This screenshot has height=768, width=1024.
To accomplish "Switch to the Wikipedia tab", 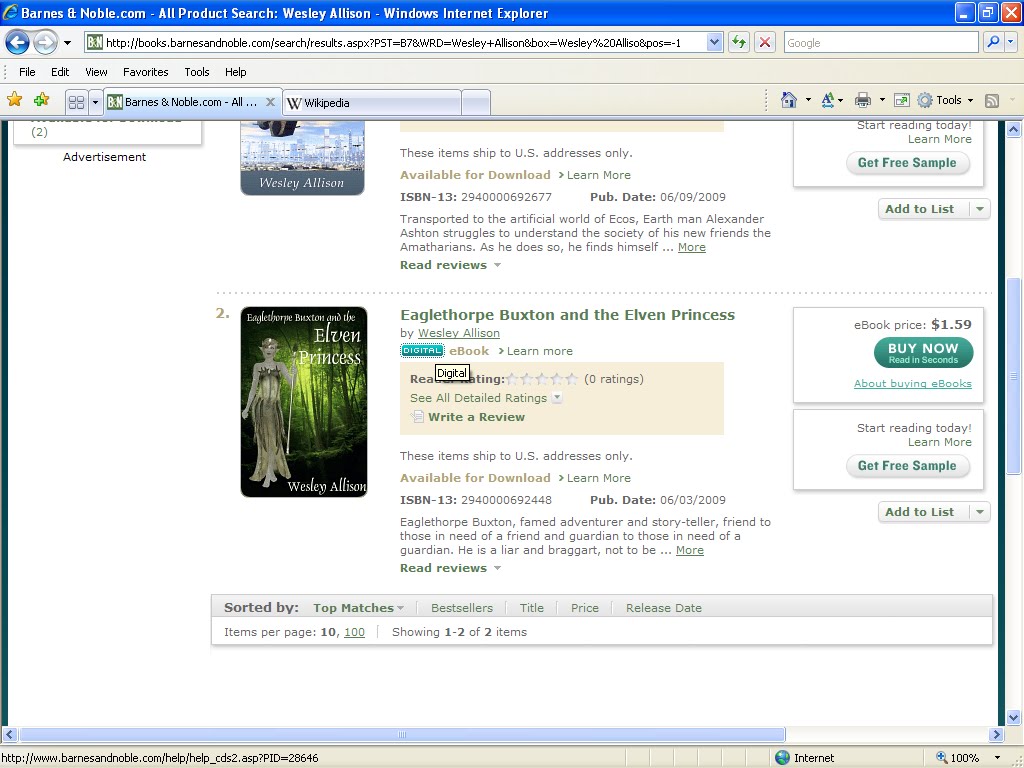I will click(370, 102).
